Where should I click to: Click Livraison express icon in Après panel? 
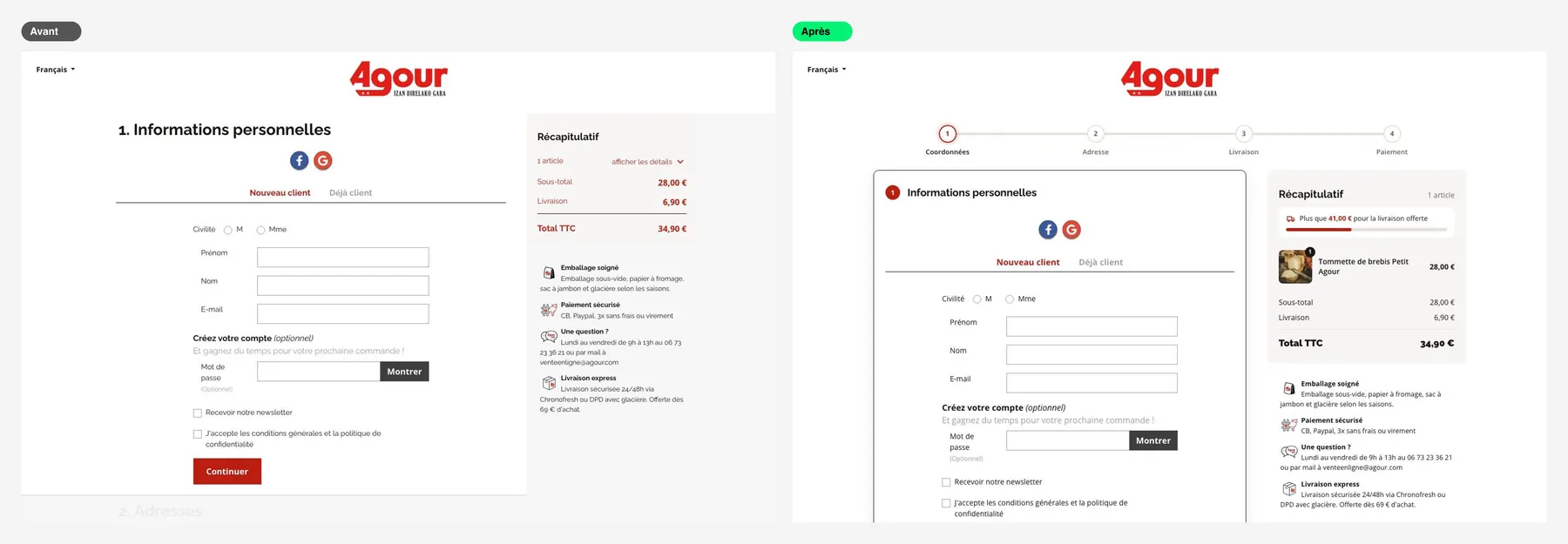[1289, 489]
